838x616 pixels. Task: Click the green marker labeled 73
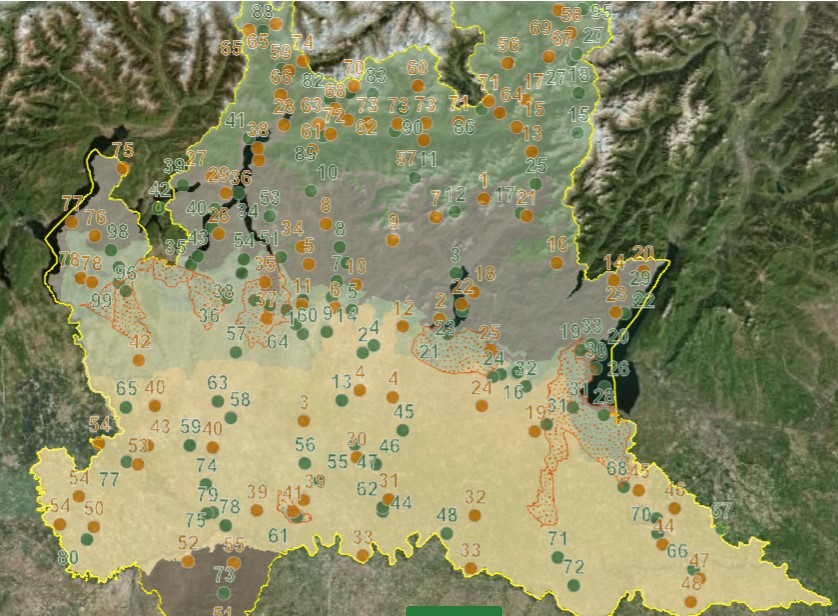point(224,592)
